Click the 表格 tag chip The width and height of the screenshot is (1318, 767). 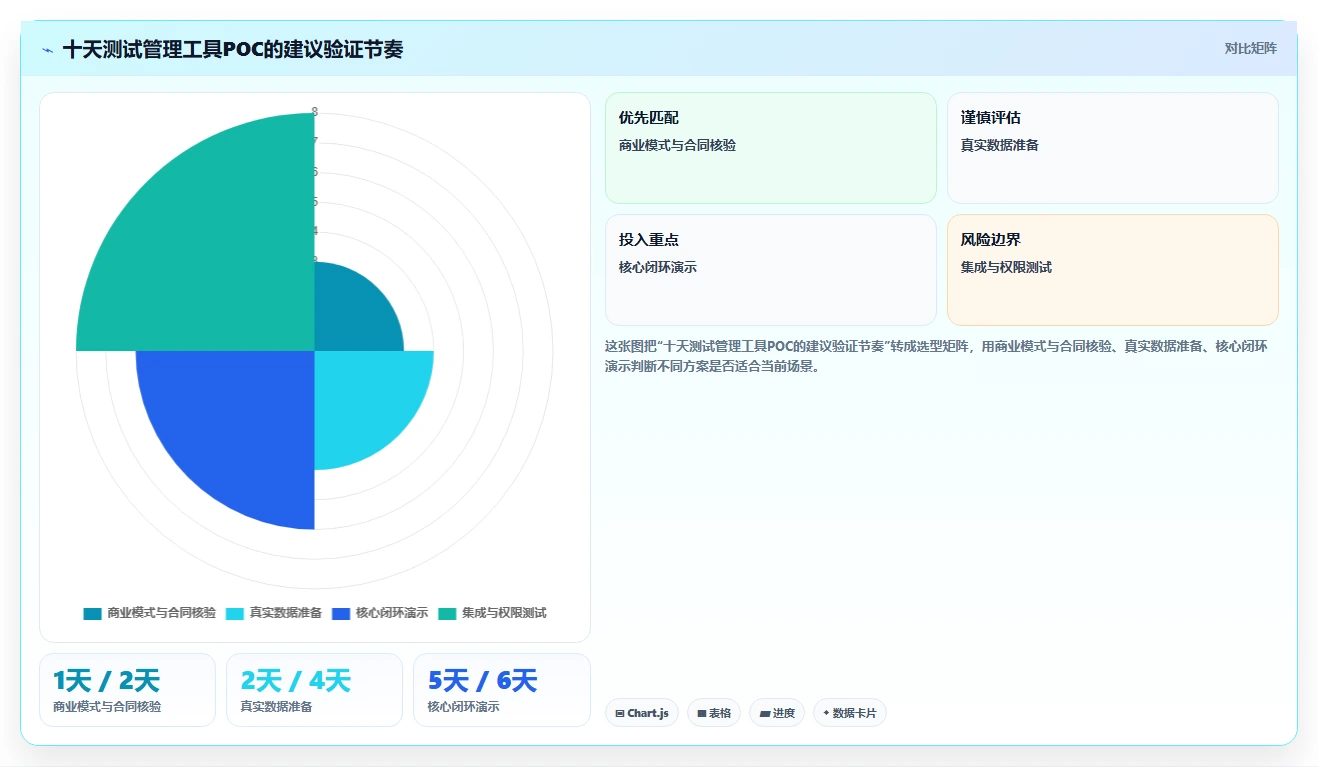click(714, 713)
